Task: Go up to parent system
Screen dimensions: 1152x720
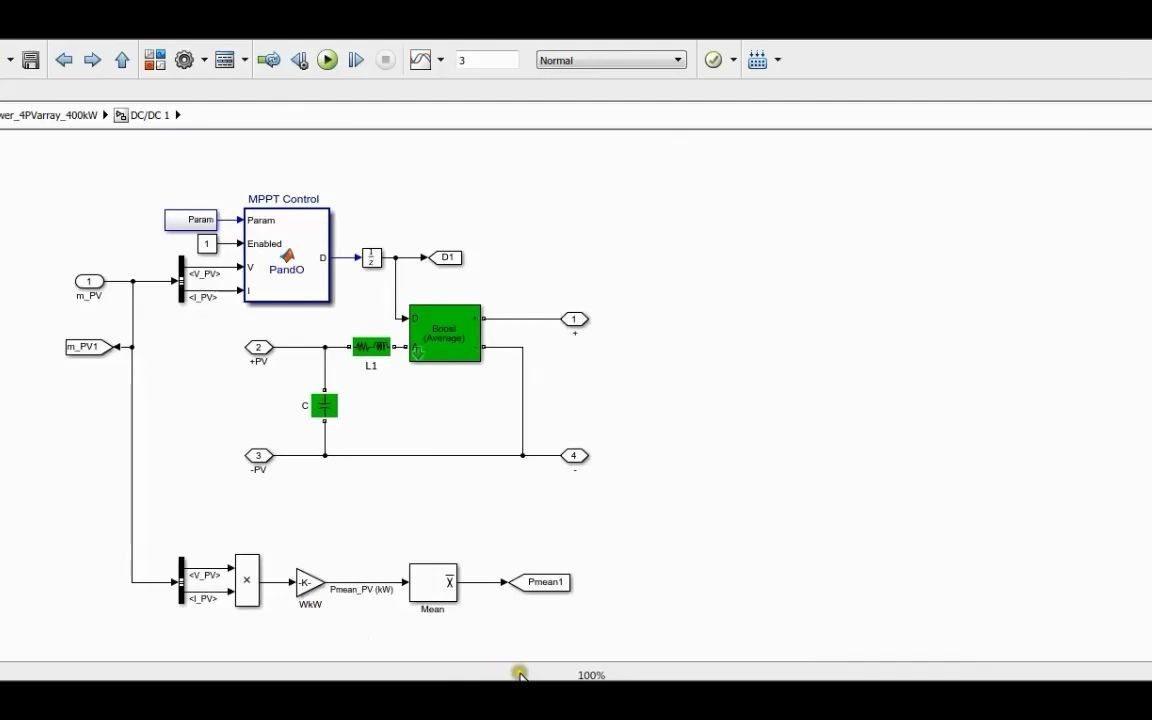Action: (x=122, y=60)
